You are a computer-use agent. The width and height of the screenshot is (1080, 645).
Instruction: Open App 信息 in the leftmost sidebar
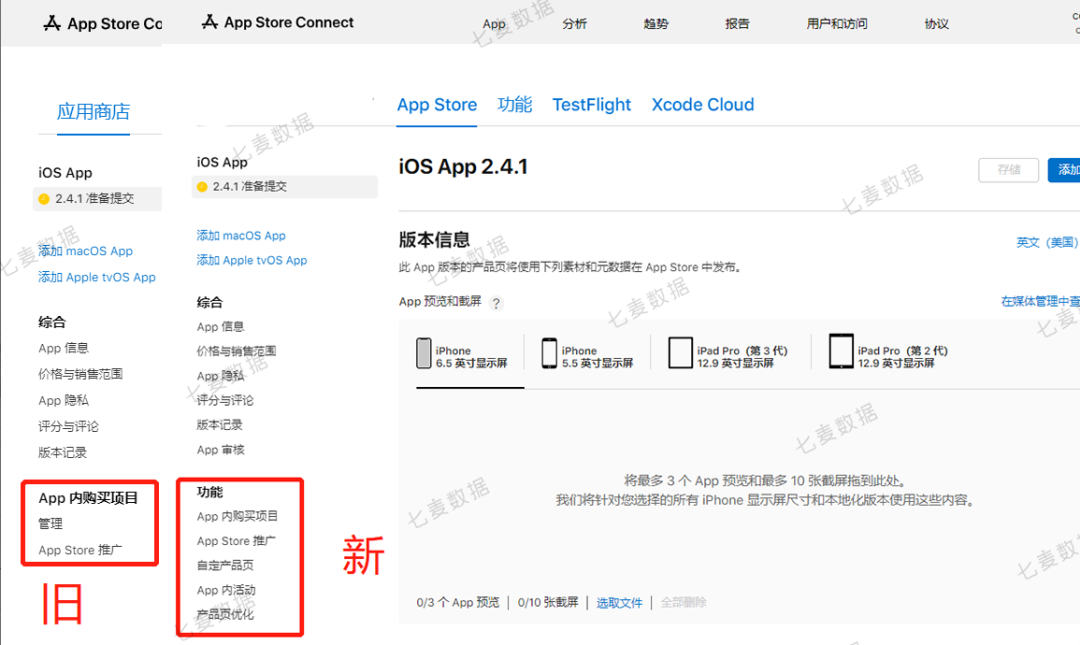(x=63, y=348)
